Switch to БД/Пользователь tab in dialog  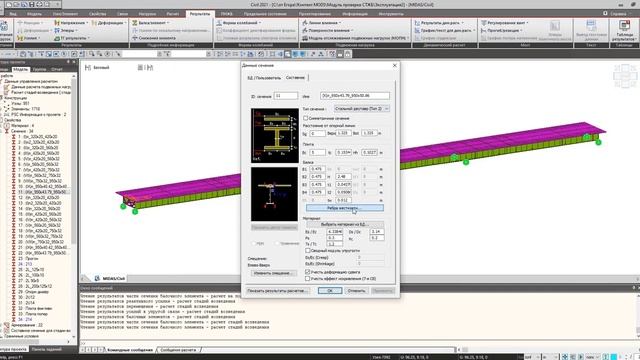tap(264, 78)
